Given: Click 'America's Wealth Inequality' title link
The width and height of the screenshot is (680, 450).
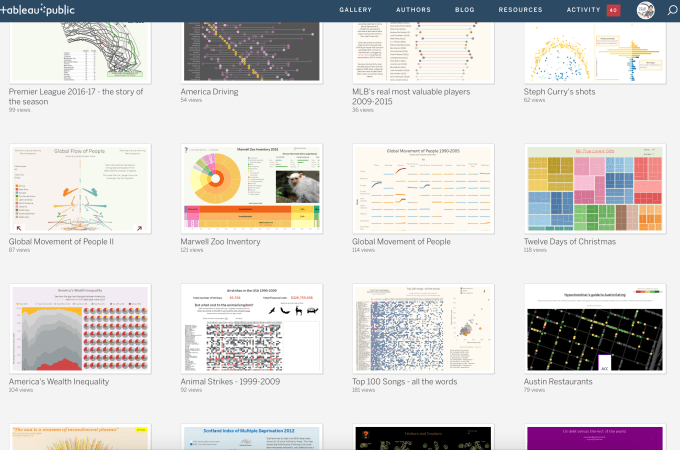Looking at the screenshot, I should coord(59,382).
